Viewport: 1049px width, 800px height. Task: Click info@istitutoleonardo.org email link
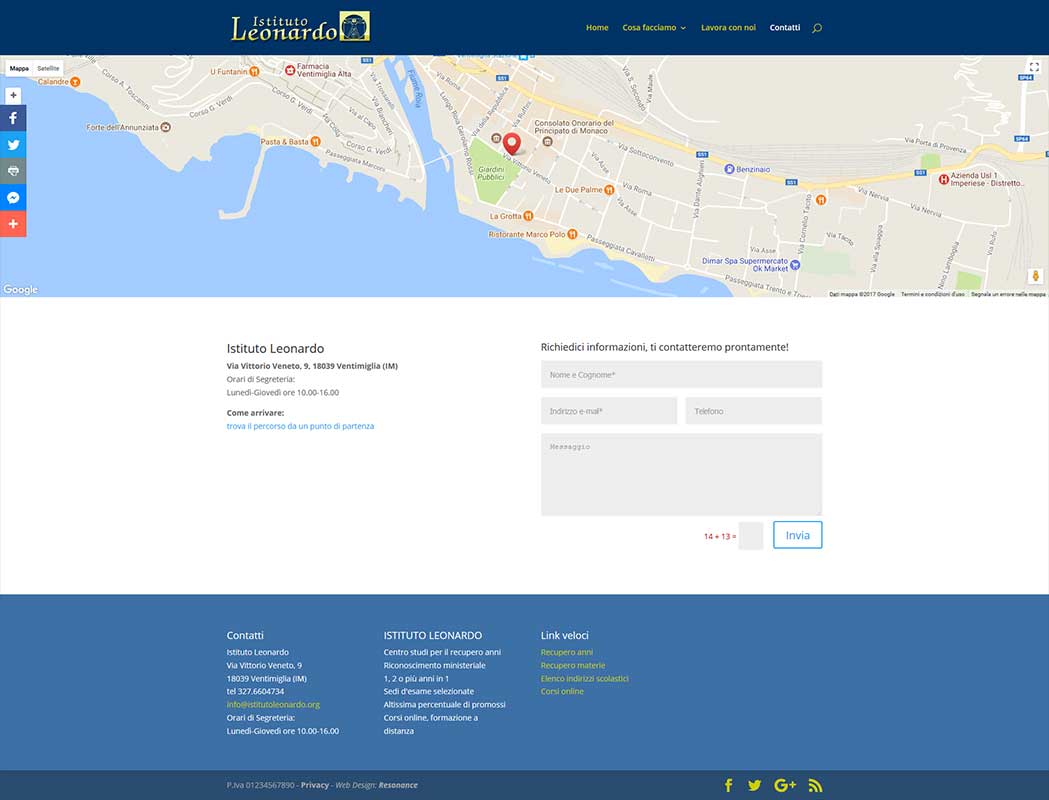(273, 704)
